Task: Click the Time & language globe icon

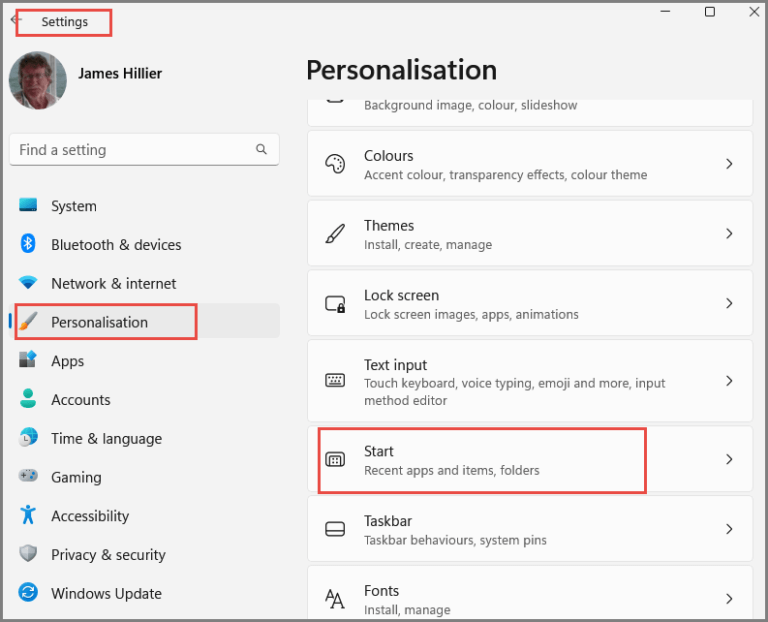Action: pyautogui.click(x=28, y=437)
